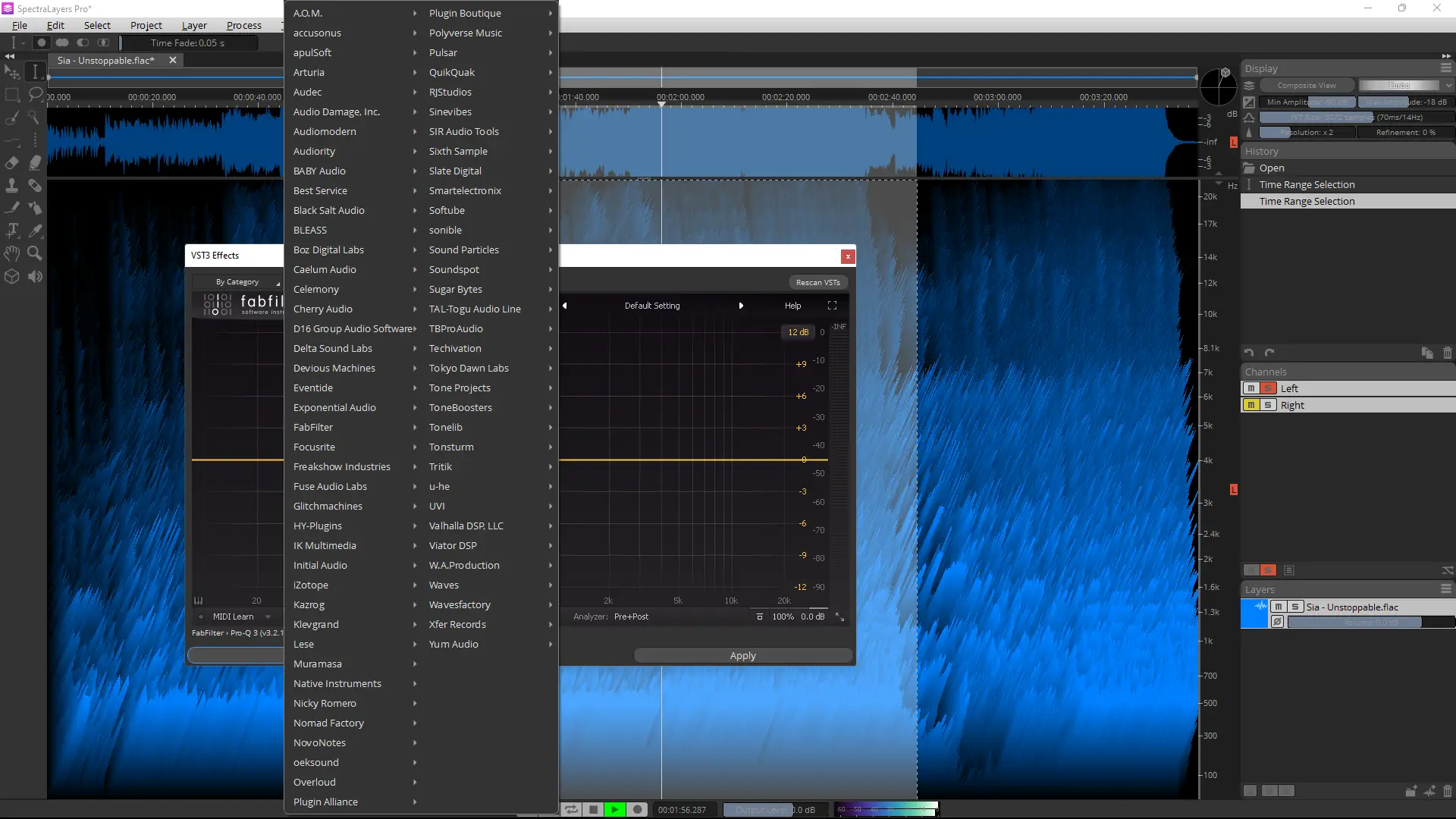
Task: Activate the Zoom magnifier tool
Action: coord(35,254)
